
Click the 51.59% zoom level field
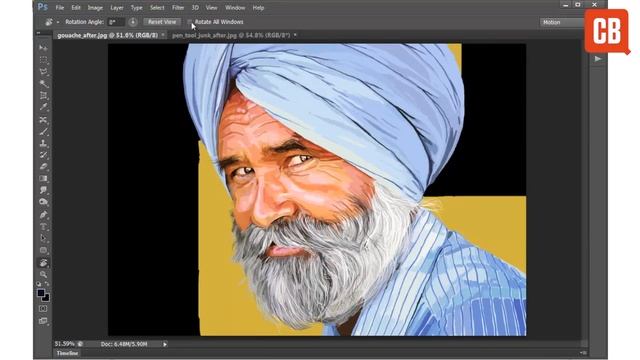pos(65,344)
